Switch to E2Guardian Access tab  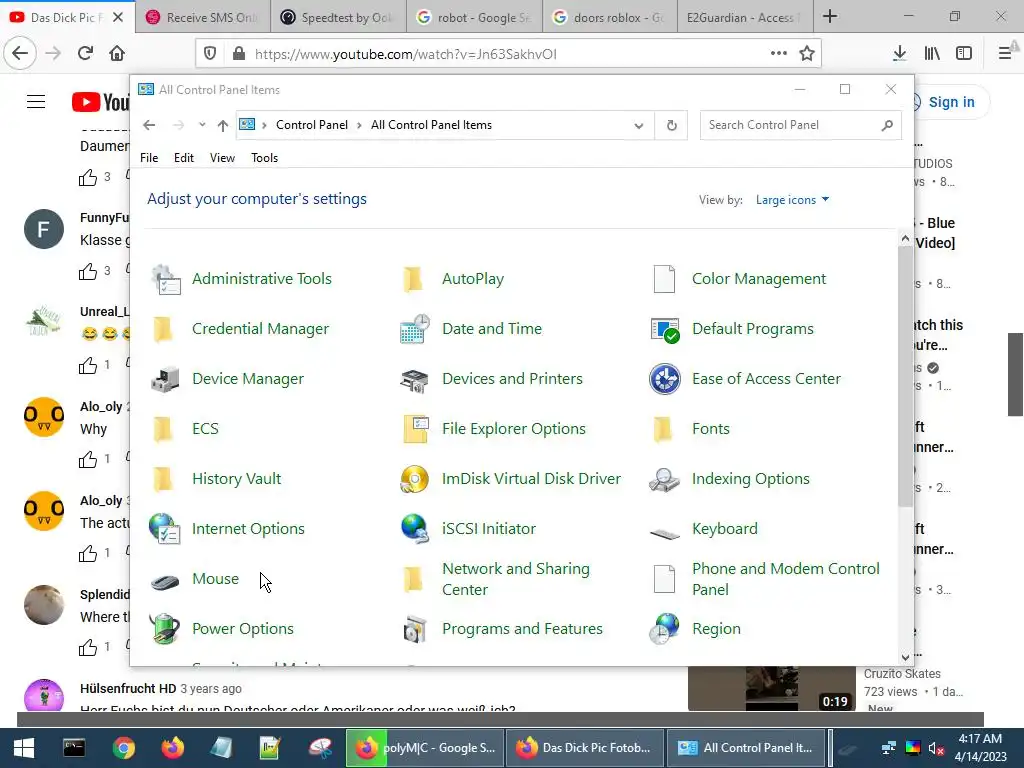744,17
